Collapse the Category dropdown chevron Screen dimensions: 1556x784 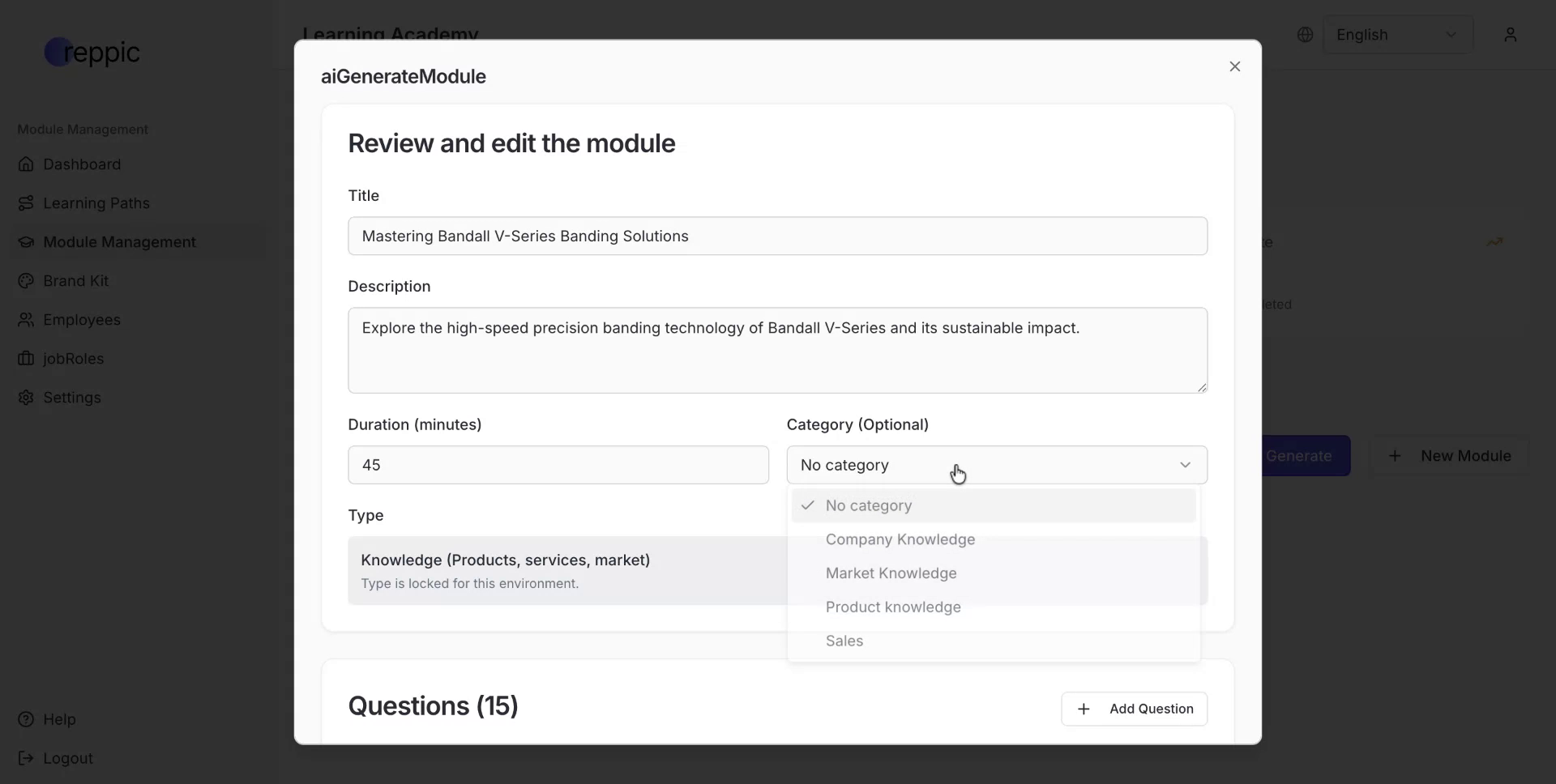[1185, 465]
